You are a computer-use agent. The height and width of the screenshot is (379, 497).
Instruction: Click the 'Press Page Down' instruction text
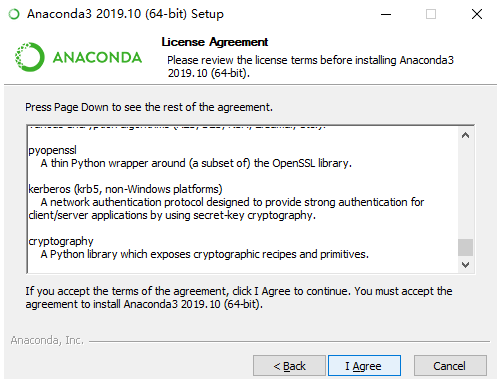click(x=149, y=107)
